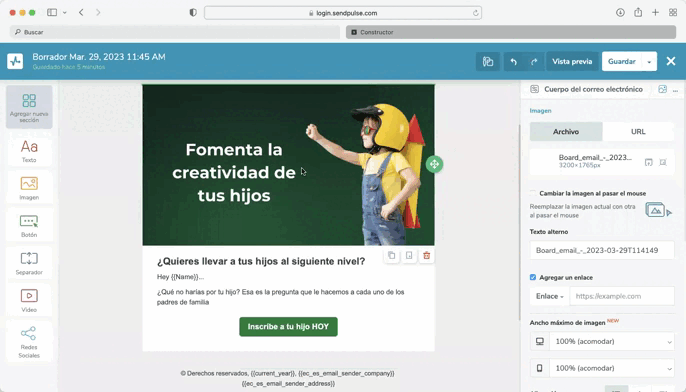
Task: Close the email constructor
Action: pos(671,61)
